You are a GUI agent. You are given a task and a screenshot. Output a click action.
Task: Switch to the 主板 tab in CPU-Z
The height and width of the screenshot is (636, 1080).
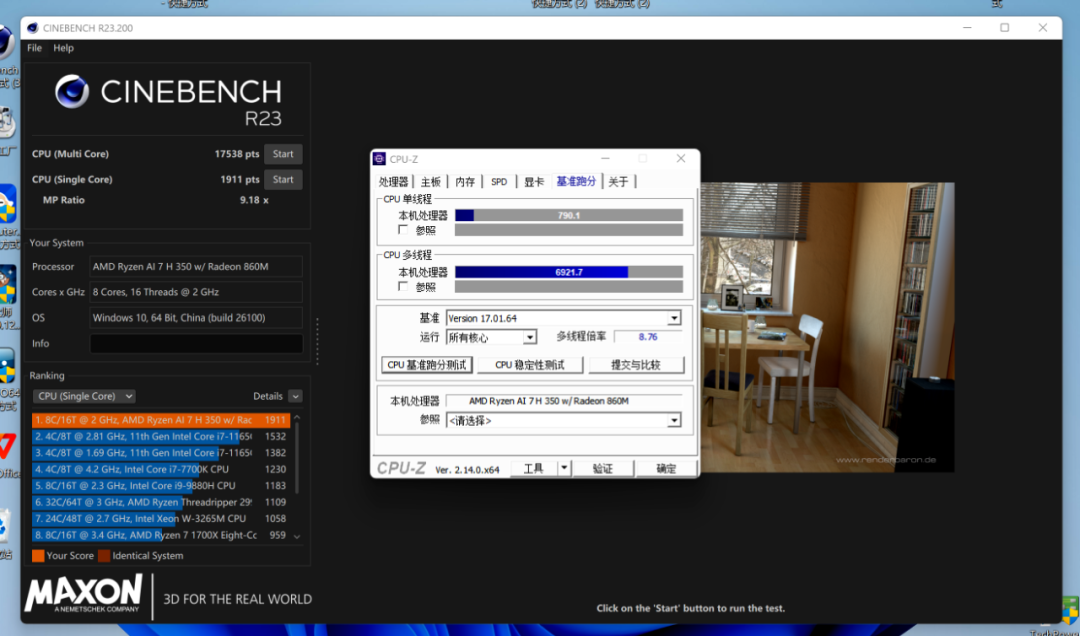click(x=430, y=182)
